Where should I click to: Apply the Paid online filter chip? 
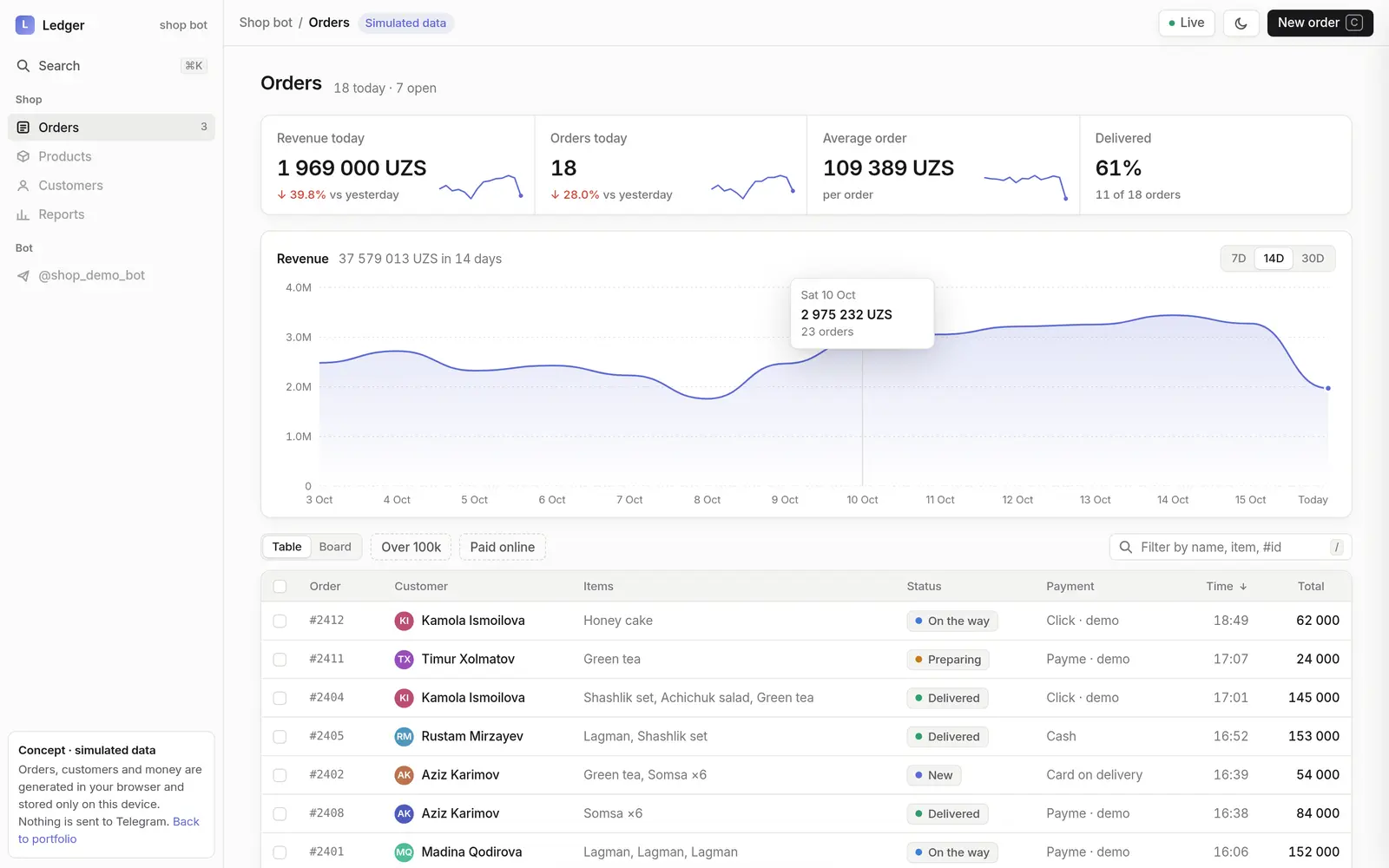click(x=502, y=547)
